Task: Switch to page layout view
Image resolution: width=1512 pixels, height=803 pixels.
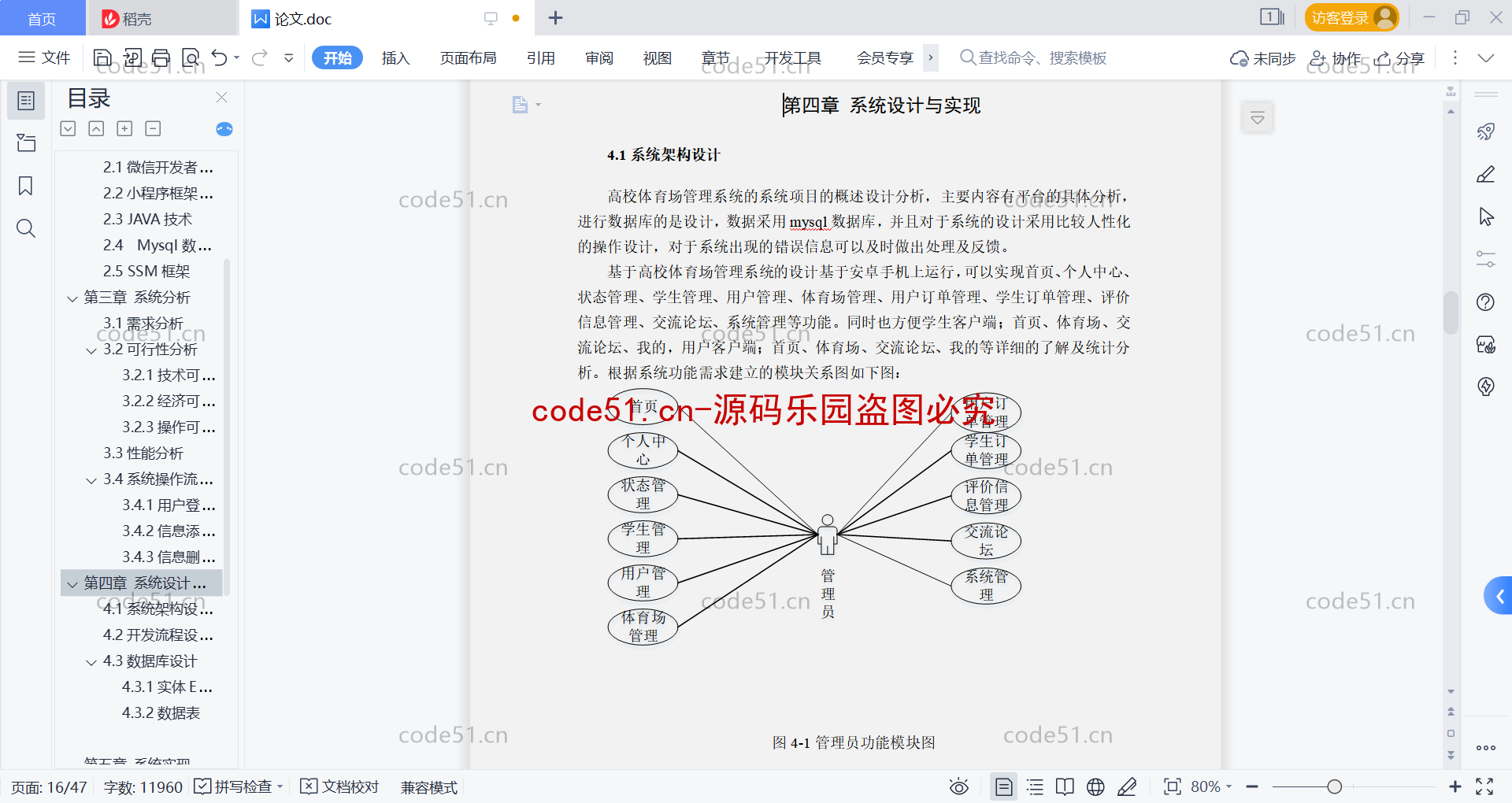Action: tap(1004, 786)
